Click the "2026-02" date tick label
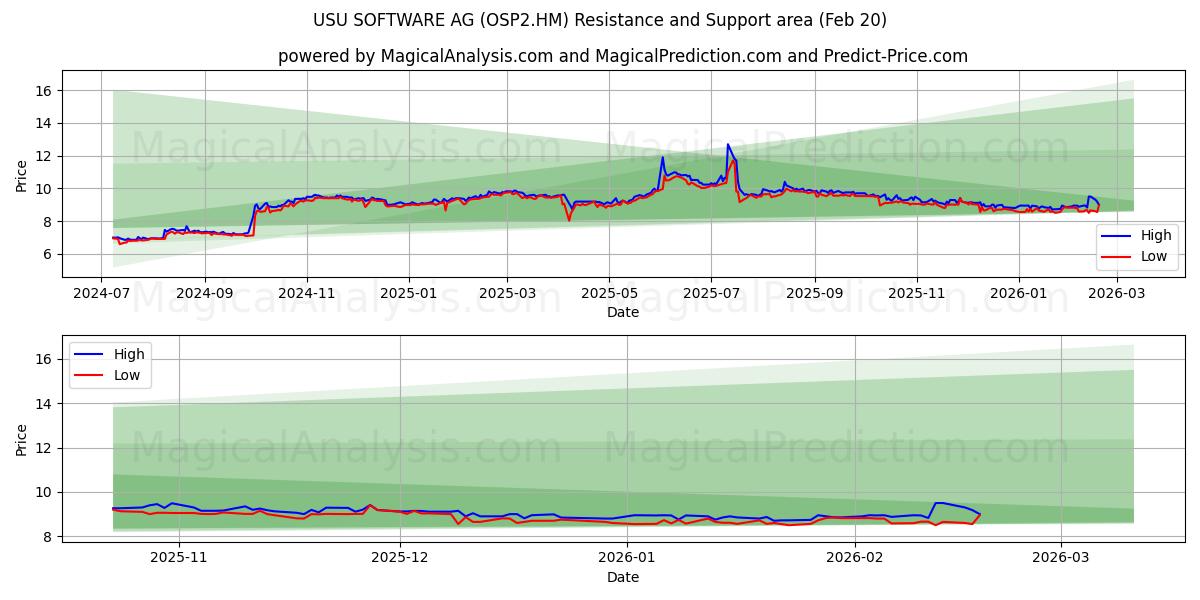1200x600 pixels. [857, 558]
